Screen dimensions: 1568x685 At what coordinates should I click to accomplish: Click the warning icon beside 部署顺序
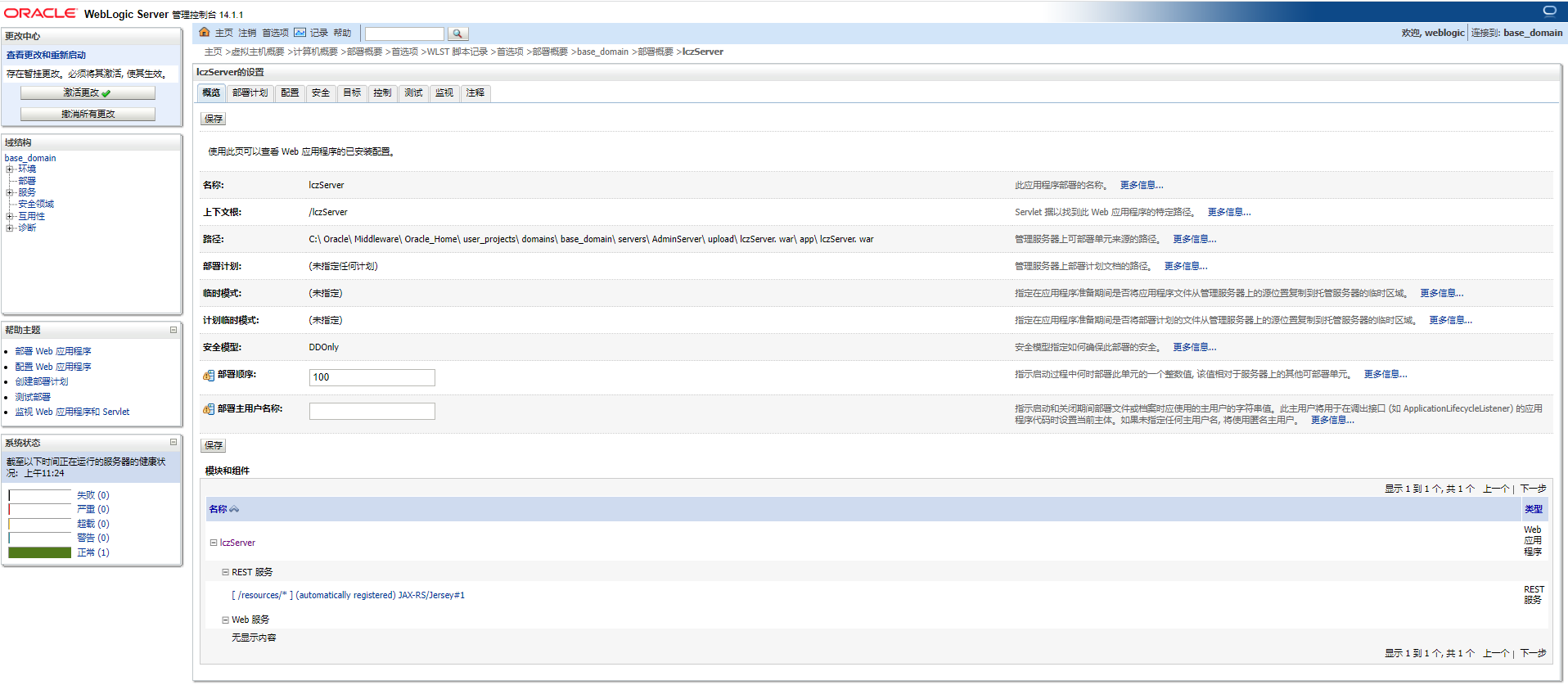[209, 376]
